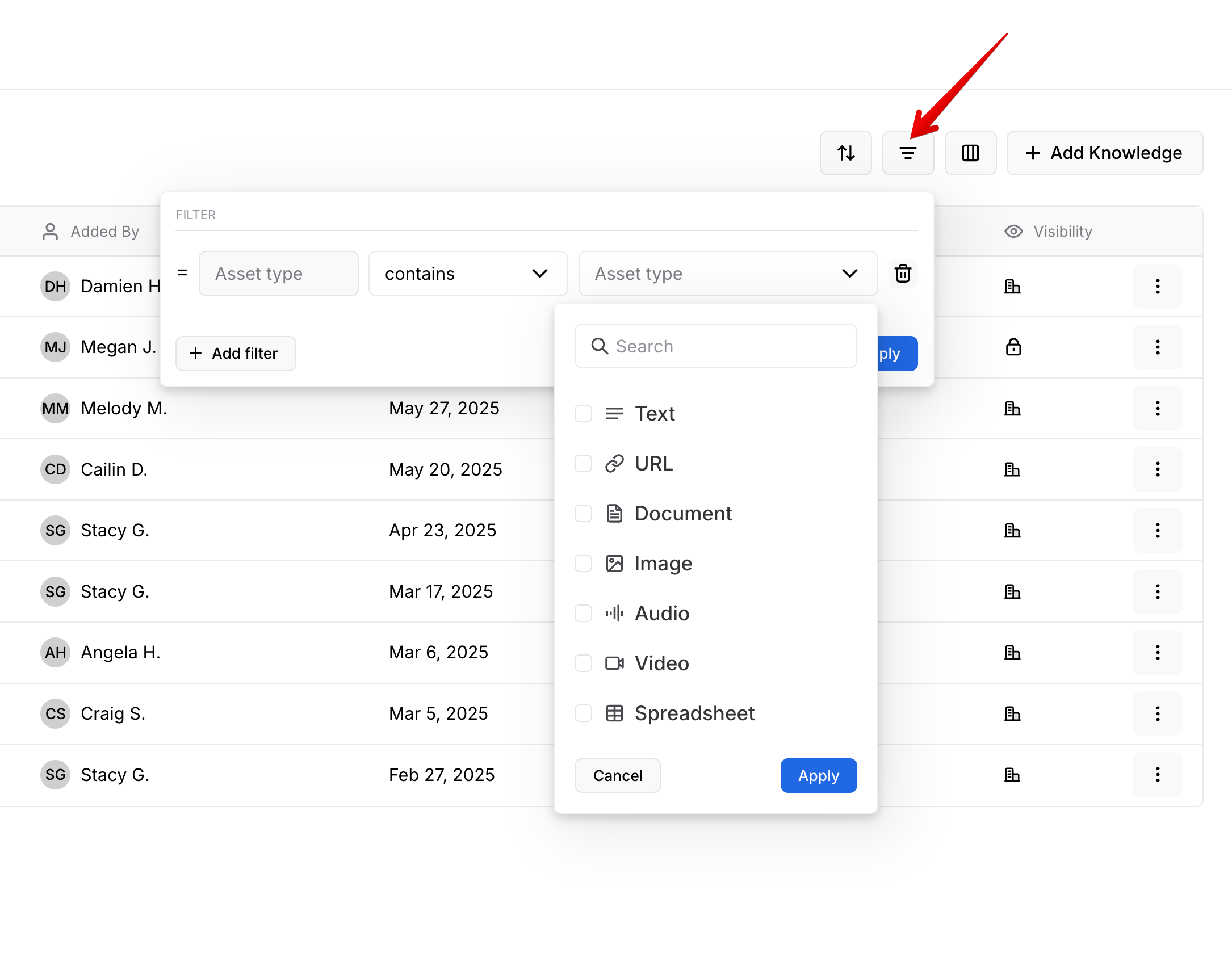The image size is (1232, 966).
Task: Click the Add filter button
Action: click(235, 354)
